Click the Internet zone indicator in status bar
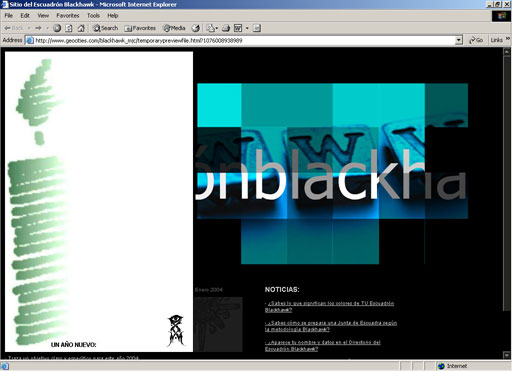The width and height of the screenshot is (512, 371). [453, 366]
